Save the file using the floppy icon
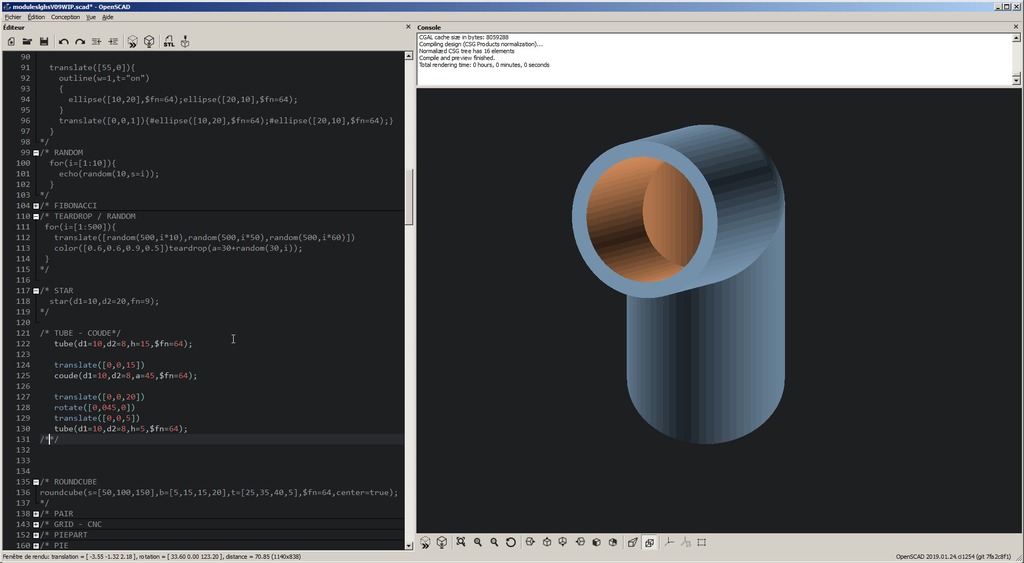The height and width of the screenshot is (563, 1024). point(44,42)
